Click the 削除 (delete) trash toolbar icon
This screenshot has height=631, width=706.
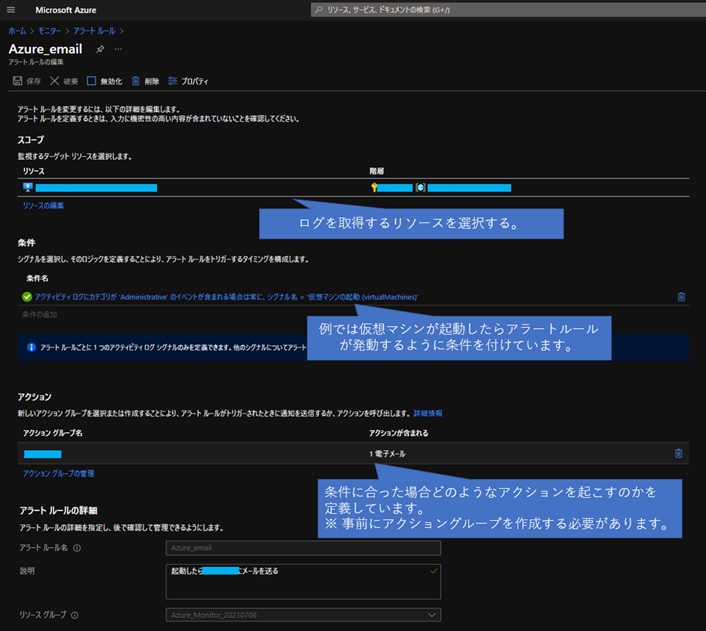pos(145,81)
